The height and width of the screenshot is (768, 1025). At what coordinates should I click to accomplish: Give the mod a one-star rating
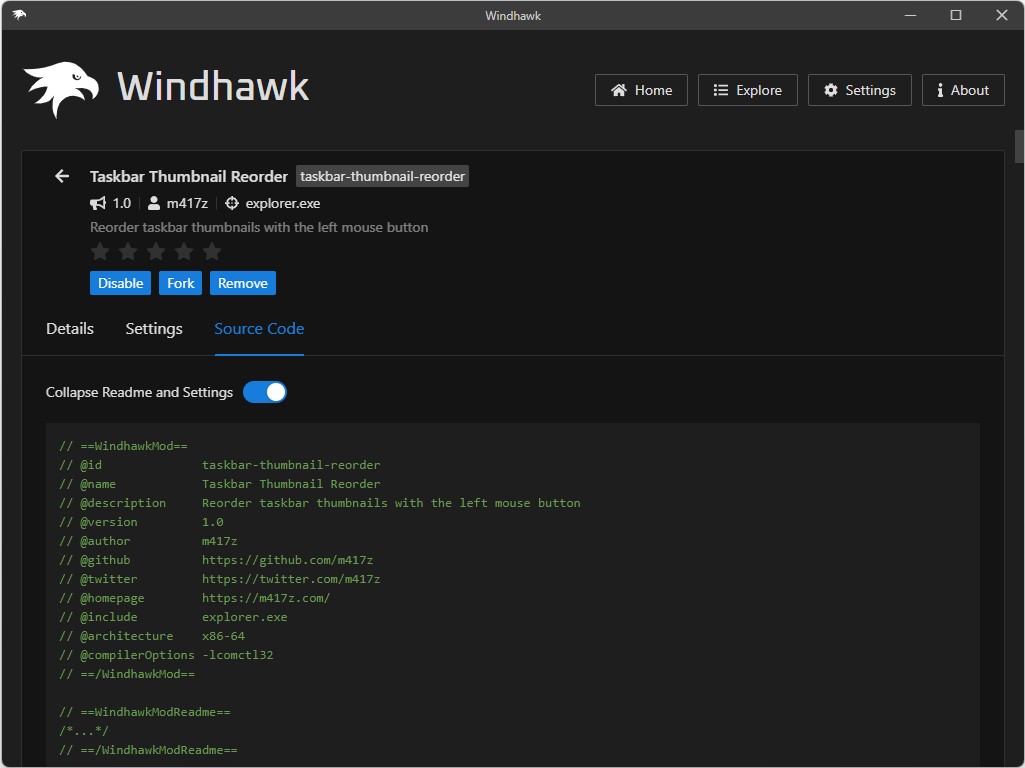(x=99, y=251)
